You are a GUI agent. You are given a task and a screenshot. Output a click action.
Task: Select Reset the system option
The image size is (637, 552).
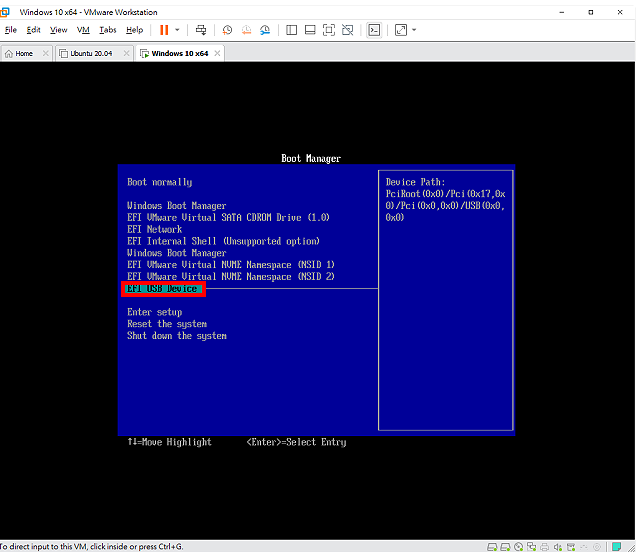click(x=167, y=324)
